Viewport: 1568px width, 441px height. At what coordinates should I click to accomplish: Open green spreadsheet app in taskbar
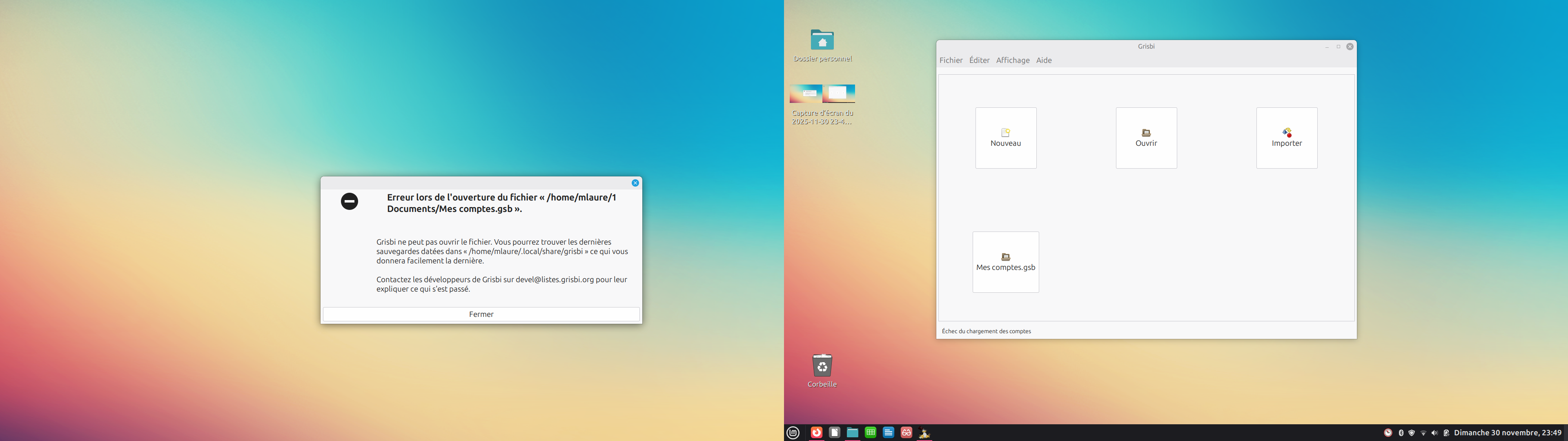click(x=871, y=432)
